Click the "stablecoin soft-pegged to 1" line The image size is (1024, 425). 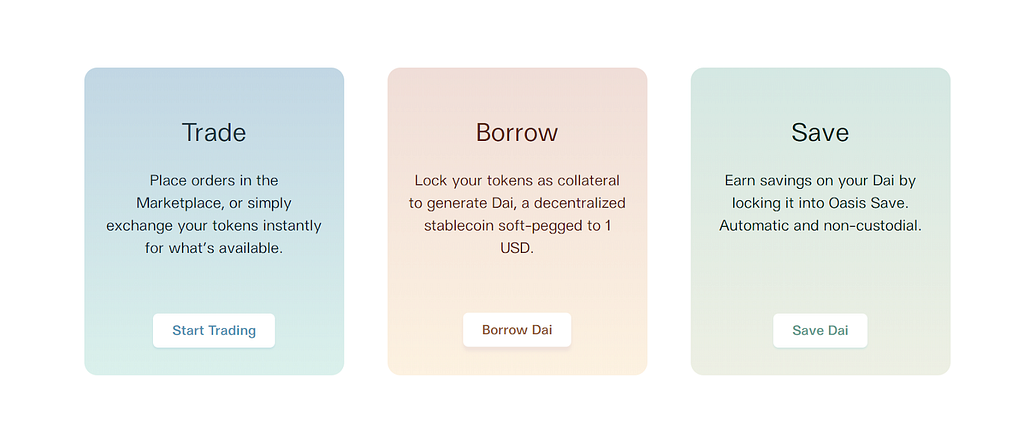coord(517,226)
